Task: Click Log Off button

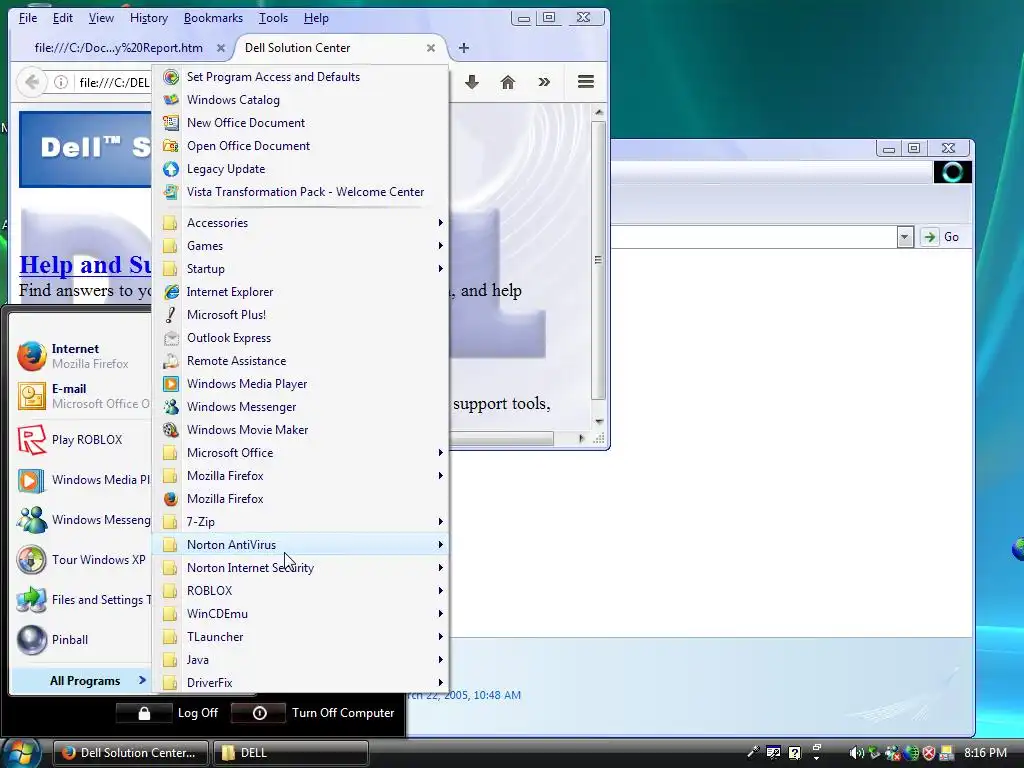Action: [x=168, y=713]
